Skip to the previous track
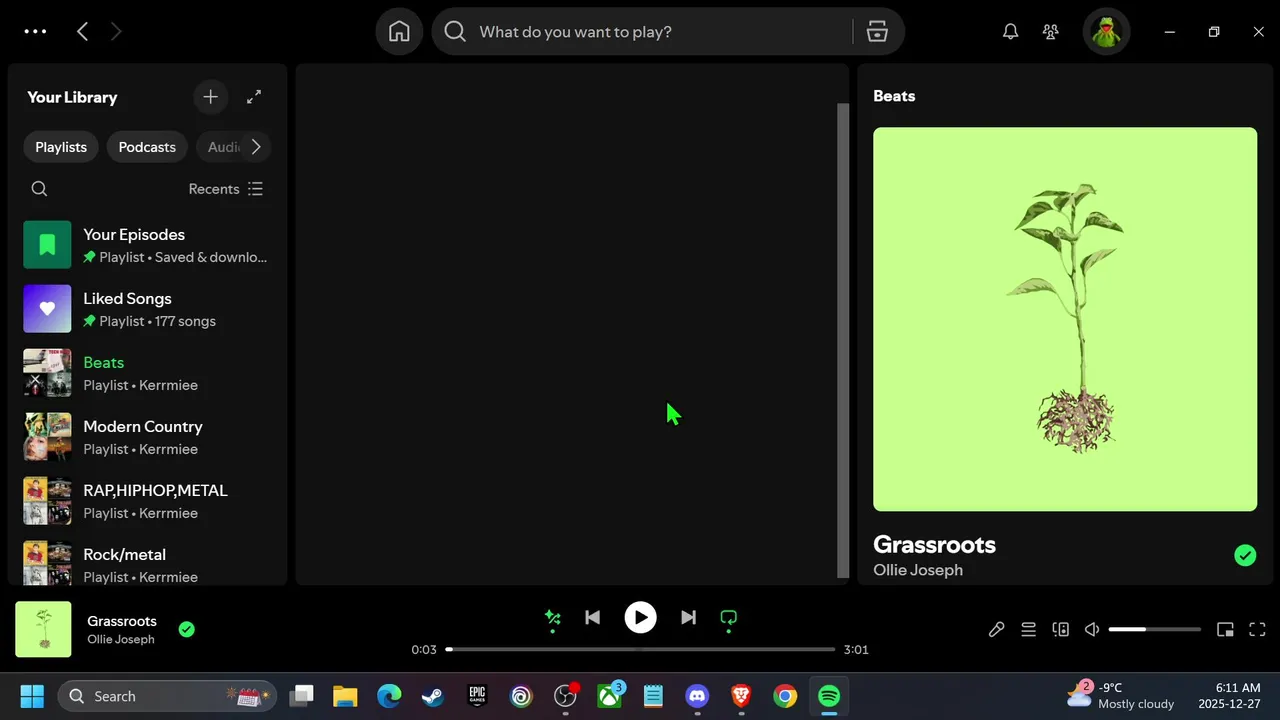Viewport: 1280px width, 720px height. coord(592,618)
